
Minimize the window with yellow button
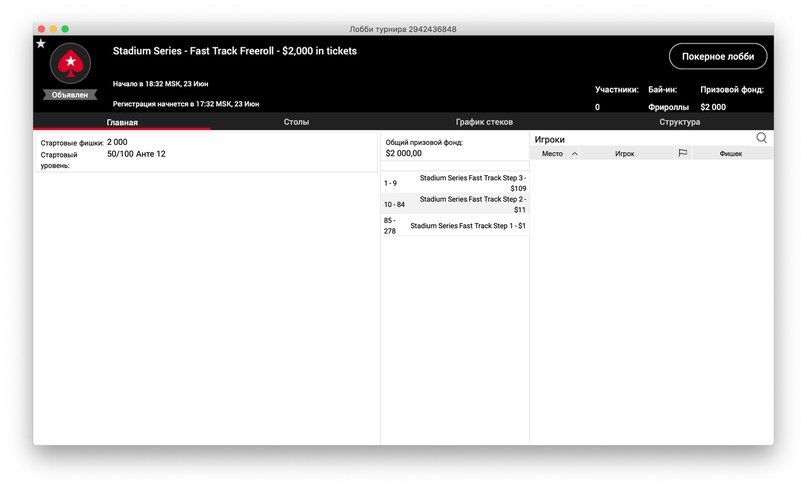(x=54, y=29)
